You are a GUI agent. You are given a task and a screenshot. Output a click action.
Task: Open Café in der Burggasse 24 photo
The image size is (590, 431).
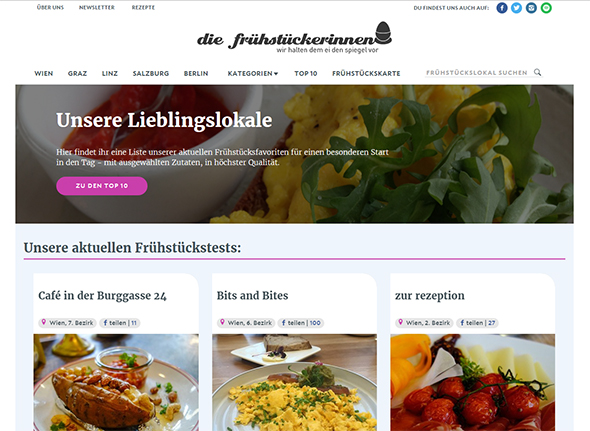pyautogui.click(x=116, y=382)
